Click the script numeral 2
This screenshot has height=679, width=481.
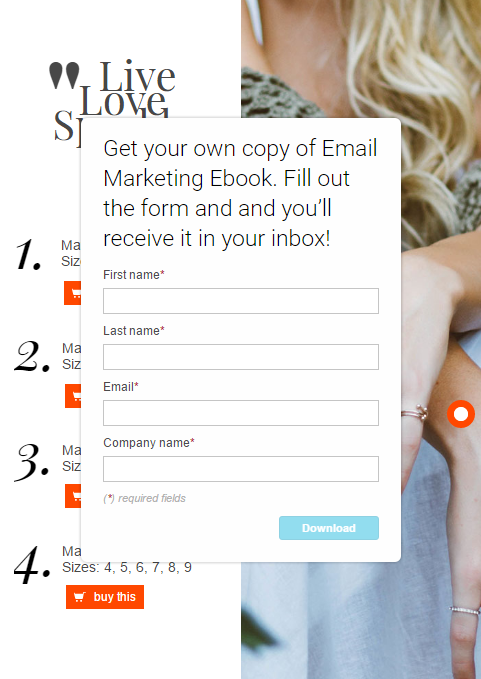click(32, 357)
